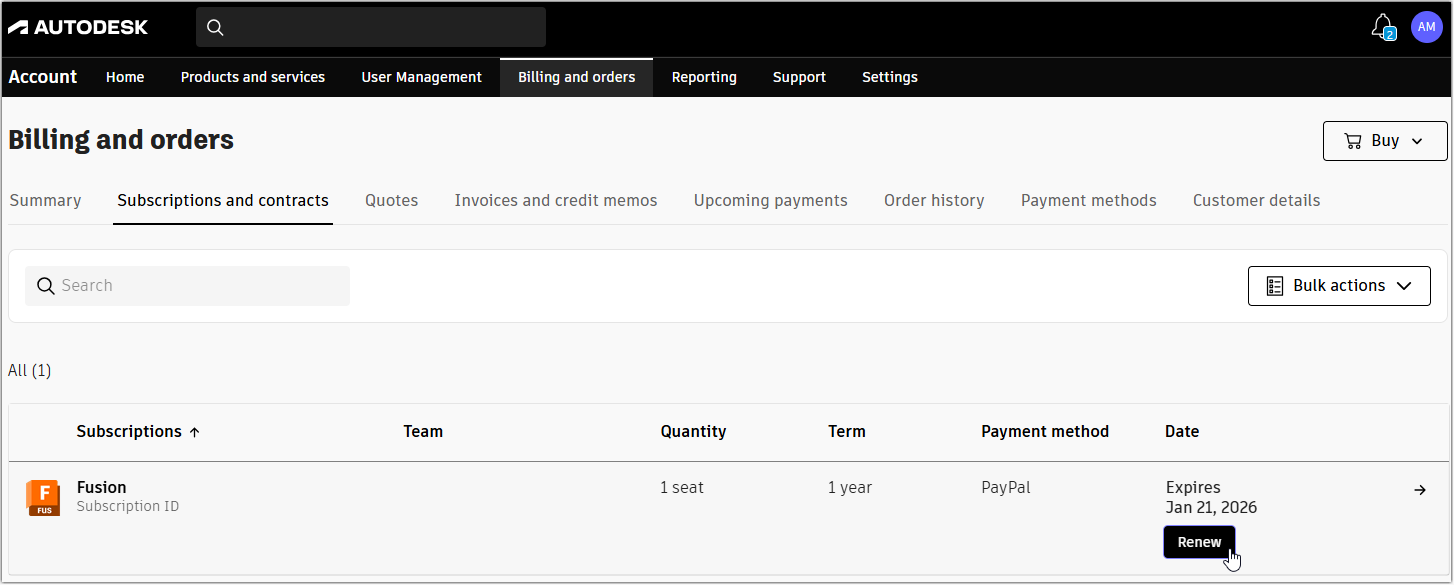Click the Fusion subscription name
Image resolution: width=1454 pixels, height=585 pixels.
click(102, 487)
